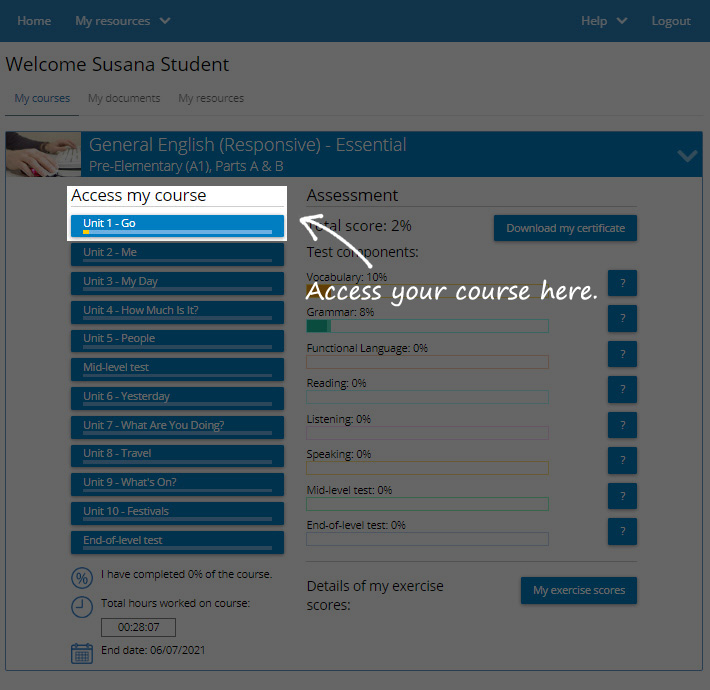Switch to the My documents tab
This screenshot has height=690, width=710.
(x=124, y=98)
